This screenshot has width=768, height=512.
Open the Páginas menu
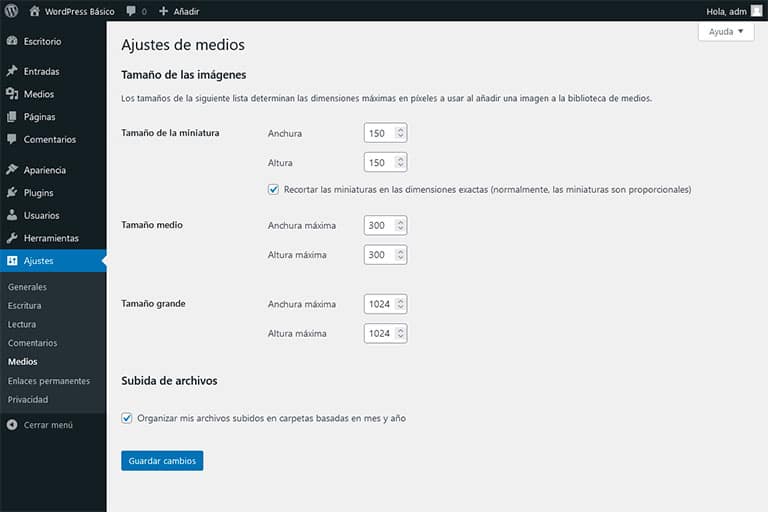(53, 117)
